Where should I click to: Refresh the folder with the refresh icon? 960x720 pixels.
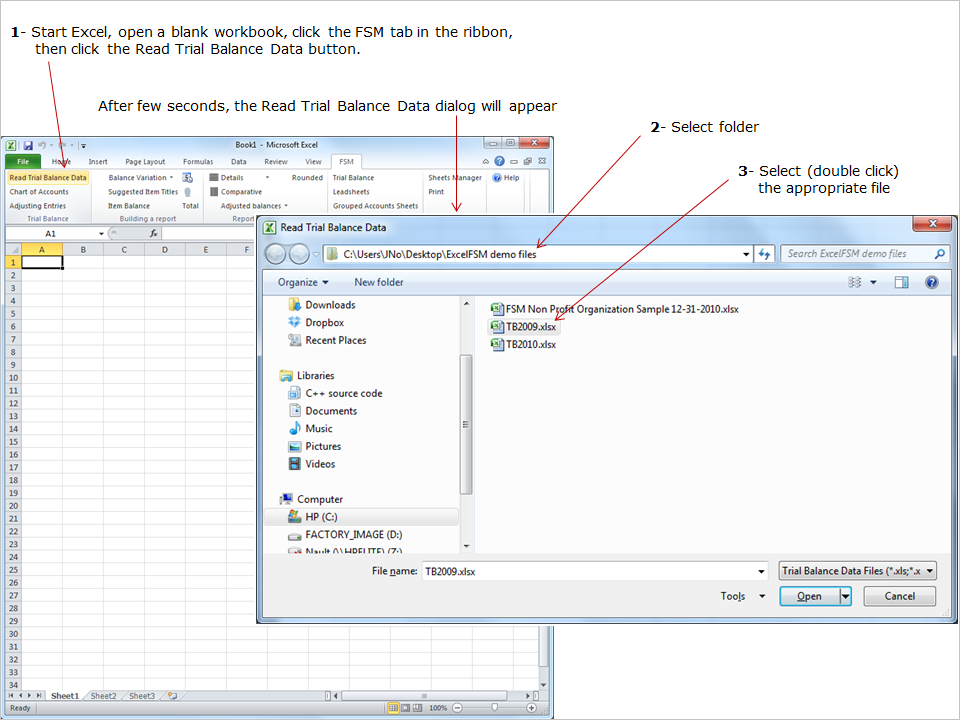point(764,253)
